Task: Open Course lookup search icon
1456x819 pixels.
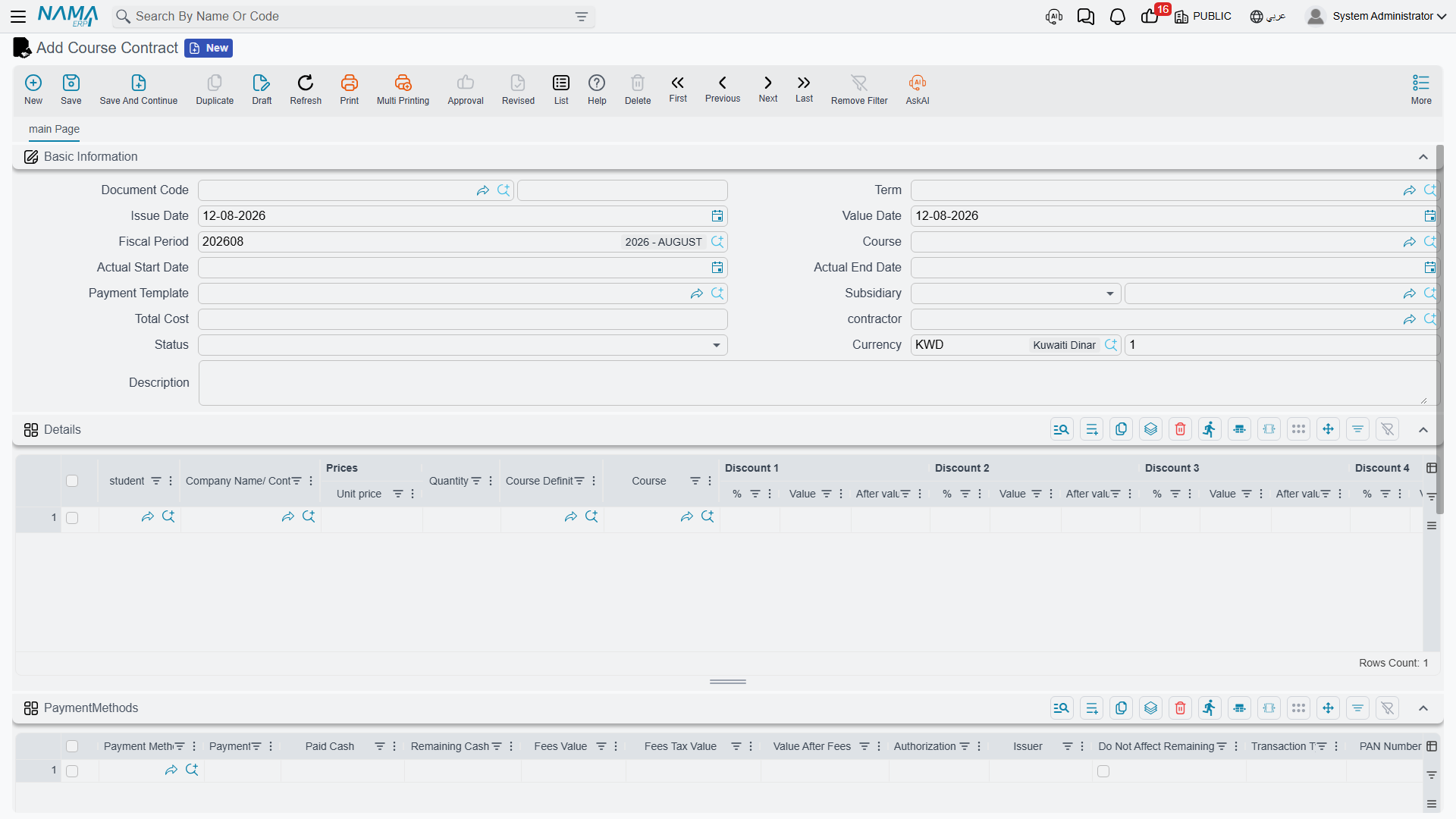Action: [x=1430, y=242]
